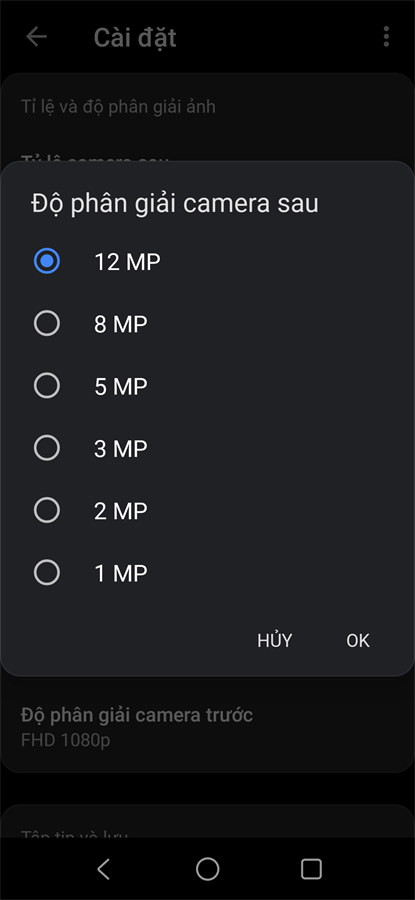The image size is (415, 900).
Task: Click the Độ phân giải camera sau title
Action: coord(174,204)
